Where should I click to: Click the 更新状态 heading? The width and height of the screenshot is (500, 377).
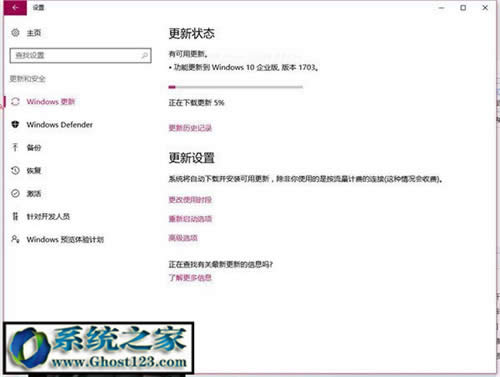click(x=191, y=33)
